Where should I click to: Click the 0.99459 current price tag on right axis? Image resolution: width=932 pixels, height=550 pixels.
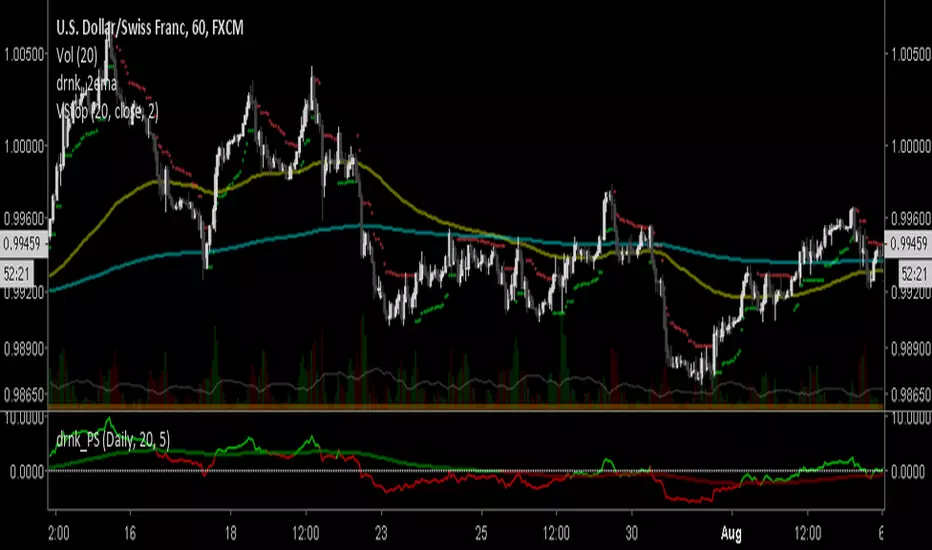pyautogui.click(x=908, y=243)
